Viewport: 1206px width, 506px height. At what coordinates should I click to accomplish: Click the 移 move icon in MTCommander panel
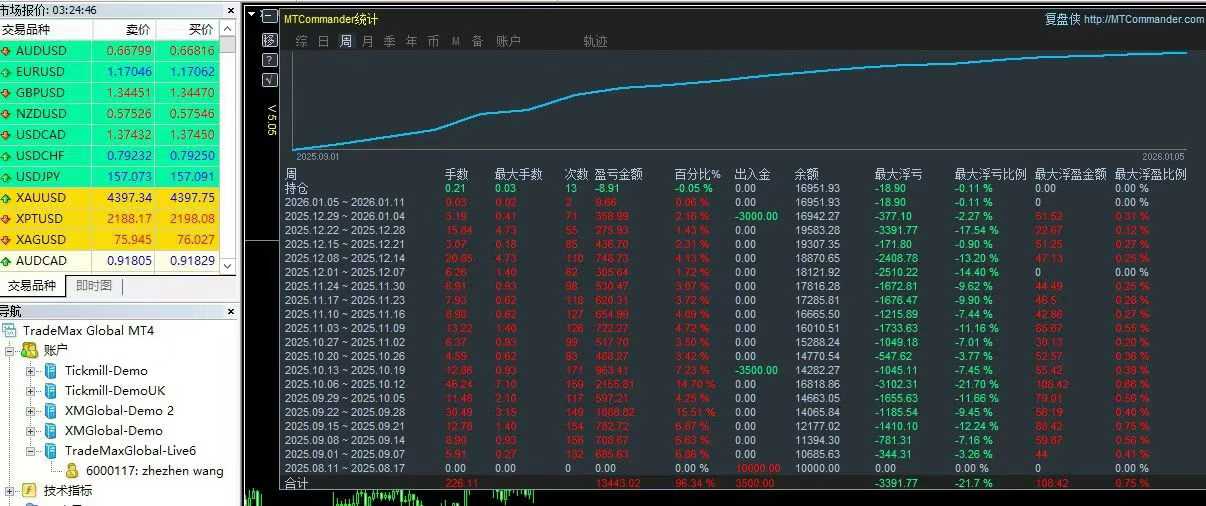(x=270, y=40)
